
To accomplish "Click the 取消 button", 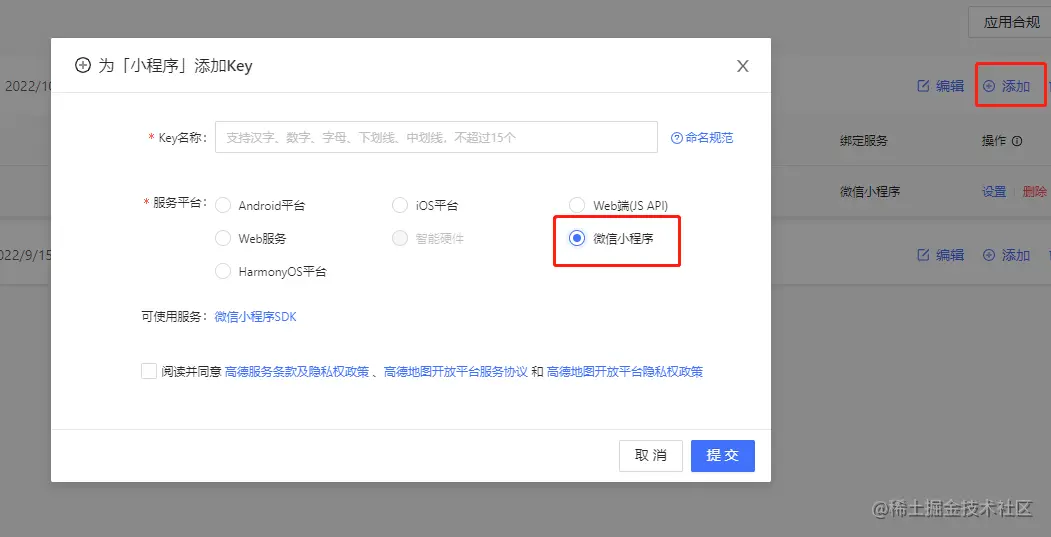I will [651, 456].
